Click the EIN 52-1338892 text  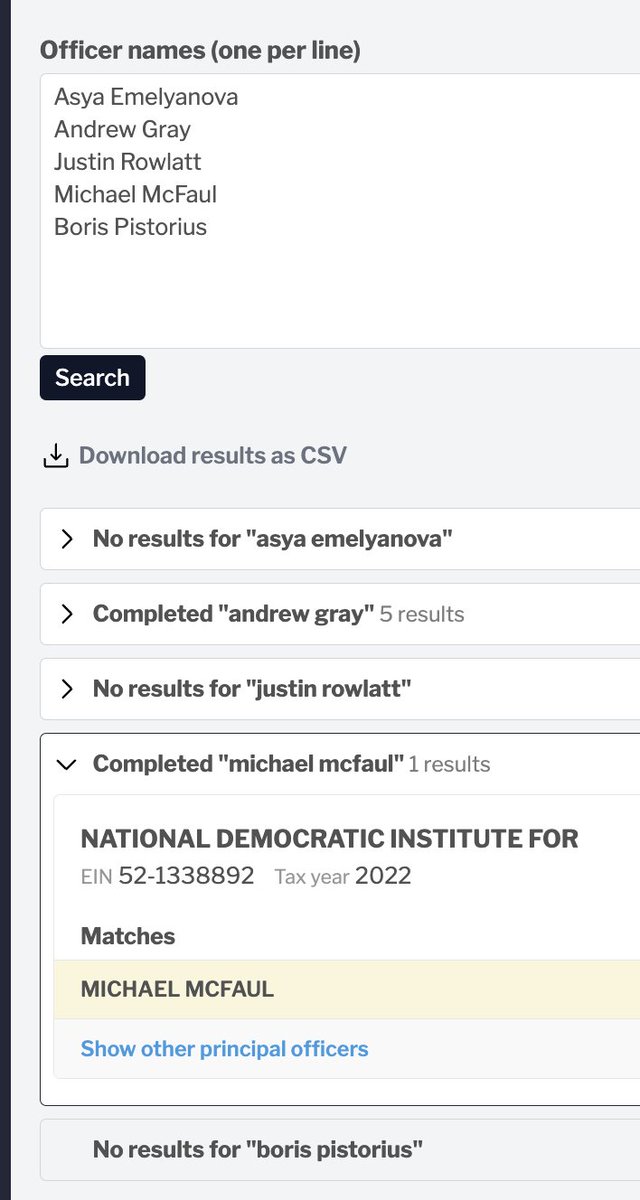tap(167, 877)
